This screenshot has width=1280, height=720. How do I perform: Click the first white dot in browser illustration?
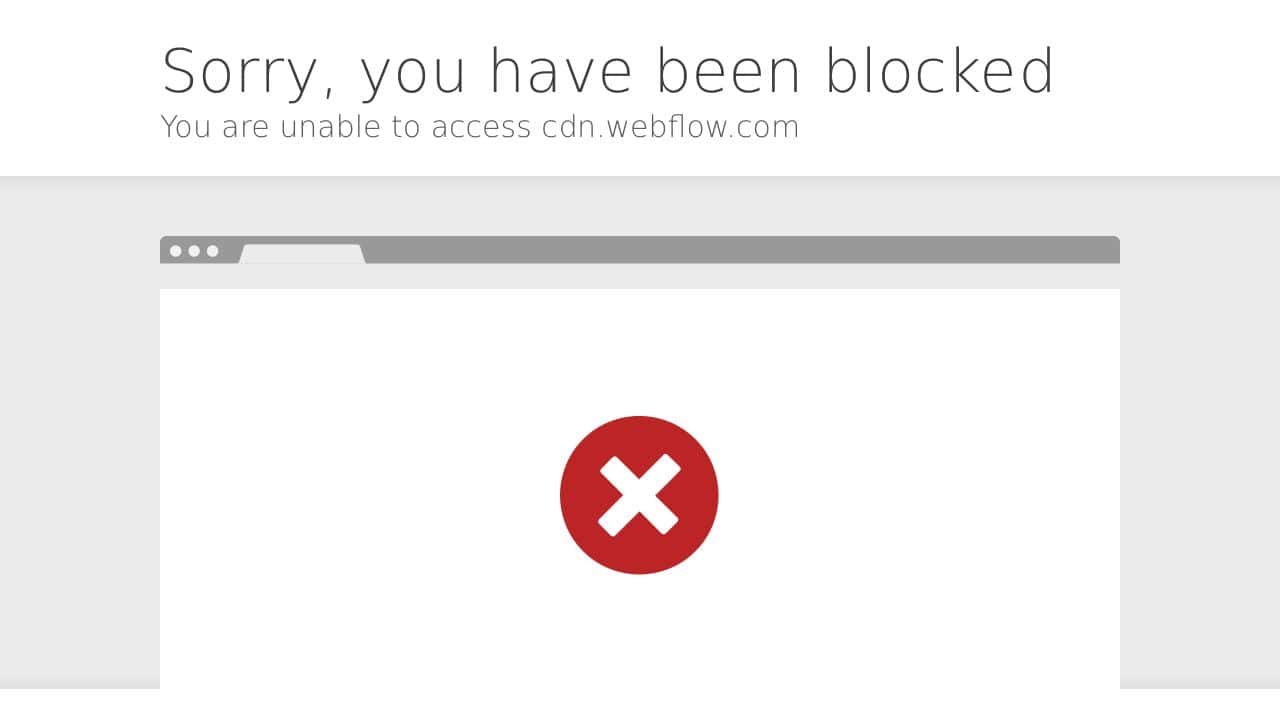click(x=176, y=251)
